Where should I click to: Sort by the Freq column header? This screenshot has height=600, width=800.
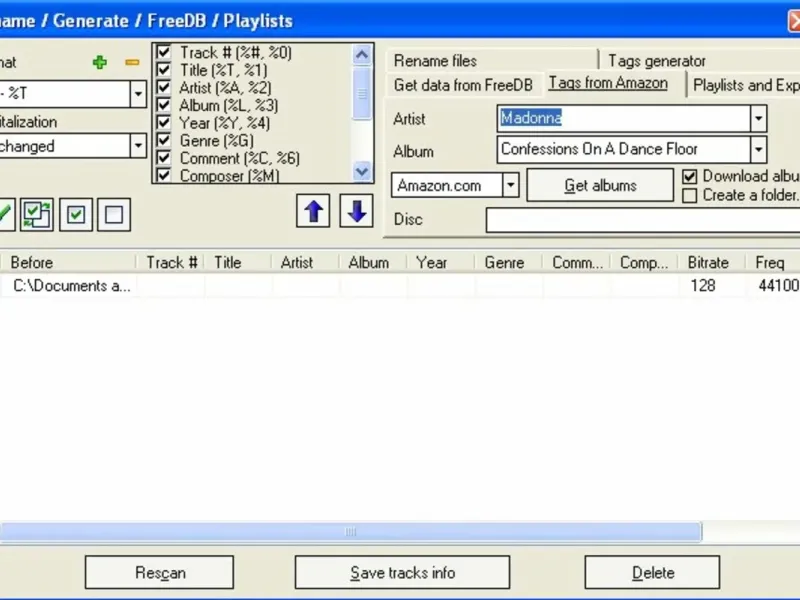click(772, 263)
